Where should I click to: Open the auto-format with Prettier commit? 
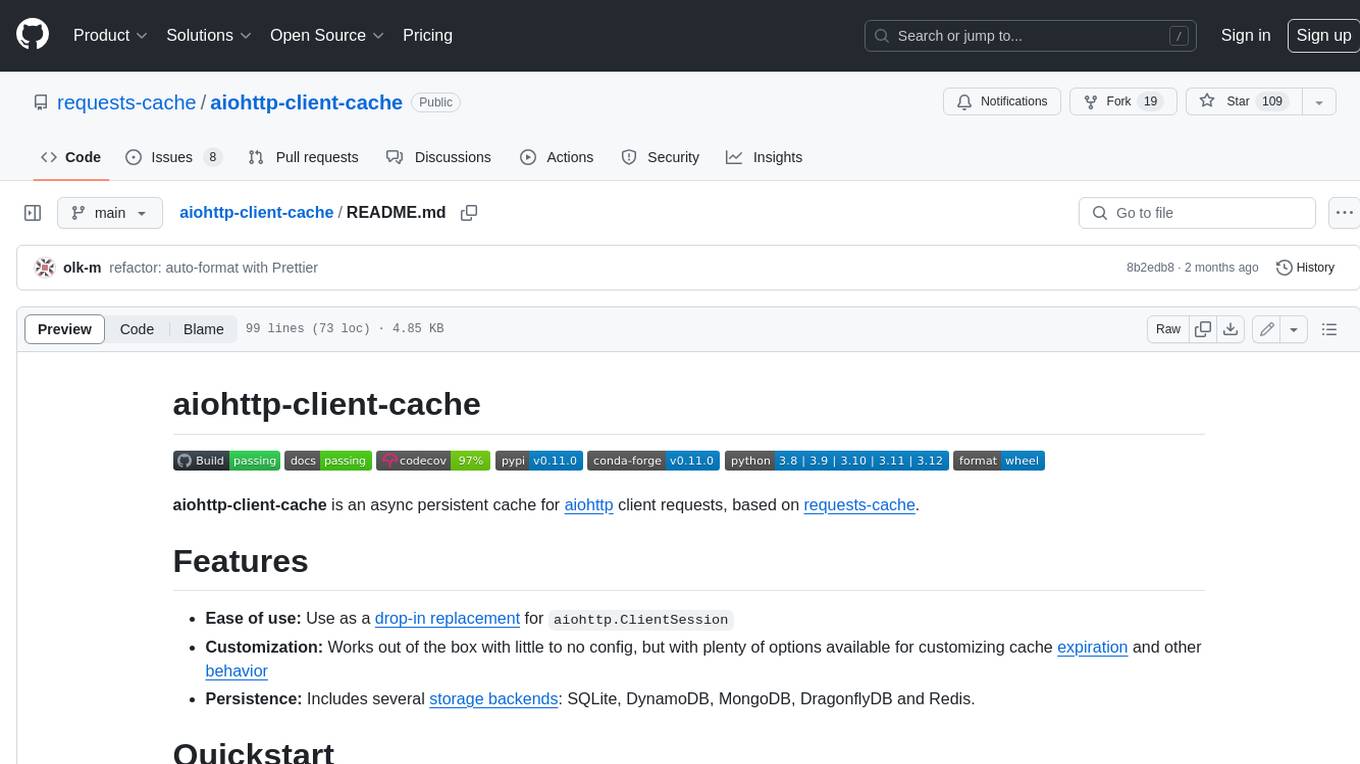[x=213, y=268]
